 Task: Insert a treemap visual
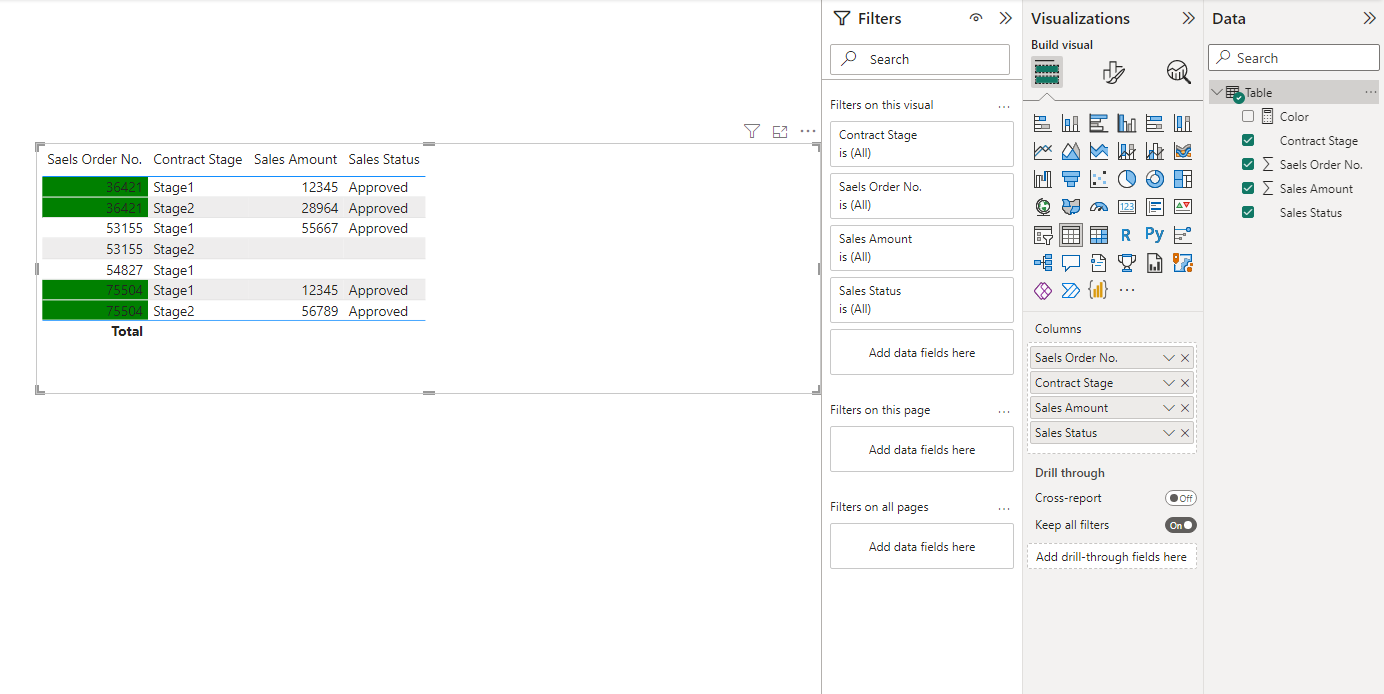pyautogui.click(x=1183, y=180)
